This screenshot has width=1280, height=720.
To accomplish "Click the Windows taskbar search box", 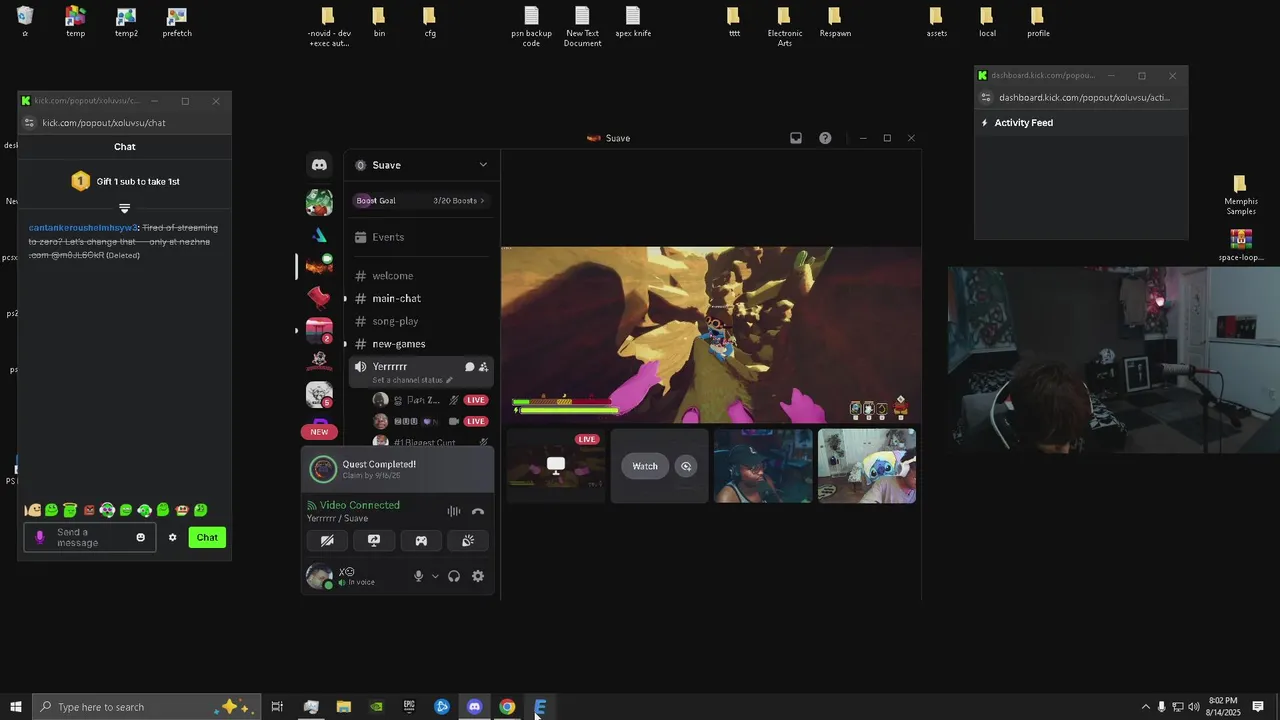I will (146, 707).
